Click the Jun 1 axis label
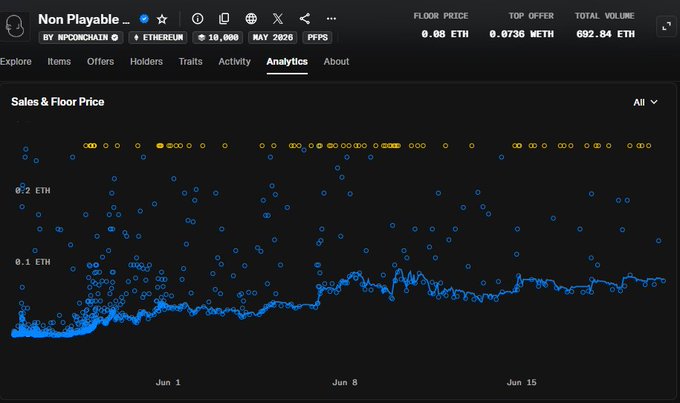Viewport: 680px width, 403px height. click(x=168, y=382)
